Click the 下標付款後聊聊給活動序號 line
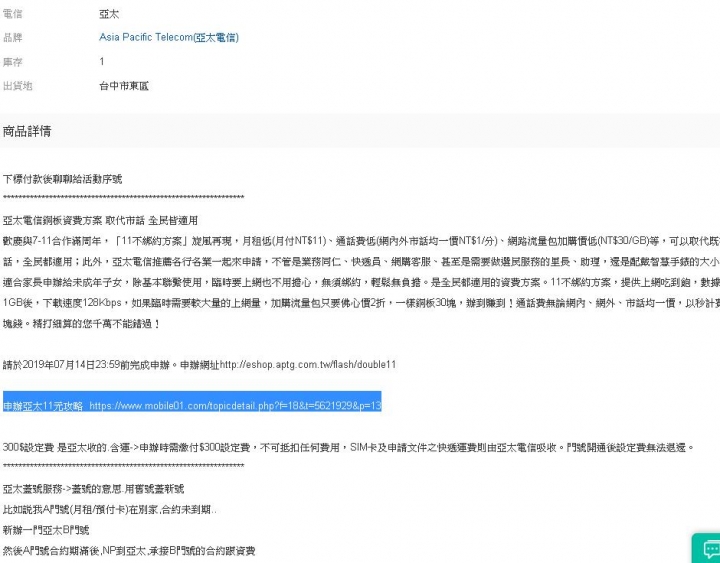720x563 pixels. click(62, 179)
